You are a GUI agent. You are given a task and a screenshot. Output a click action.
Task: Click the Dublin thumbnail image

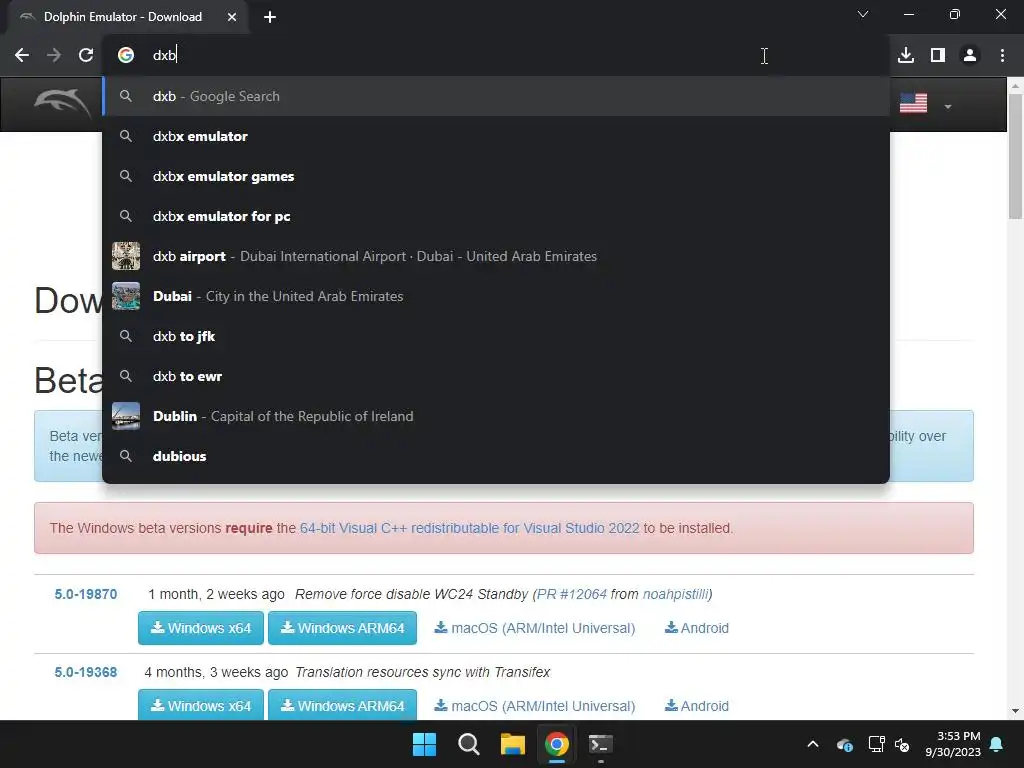[x=126, y=416]
